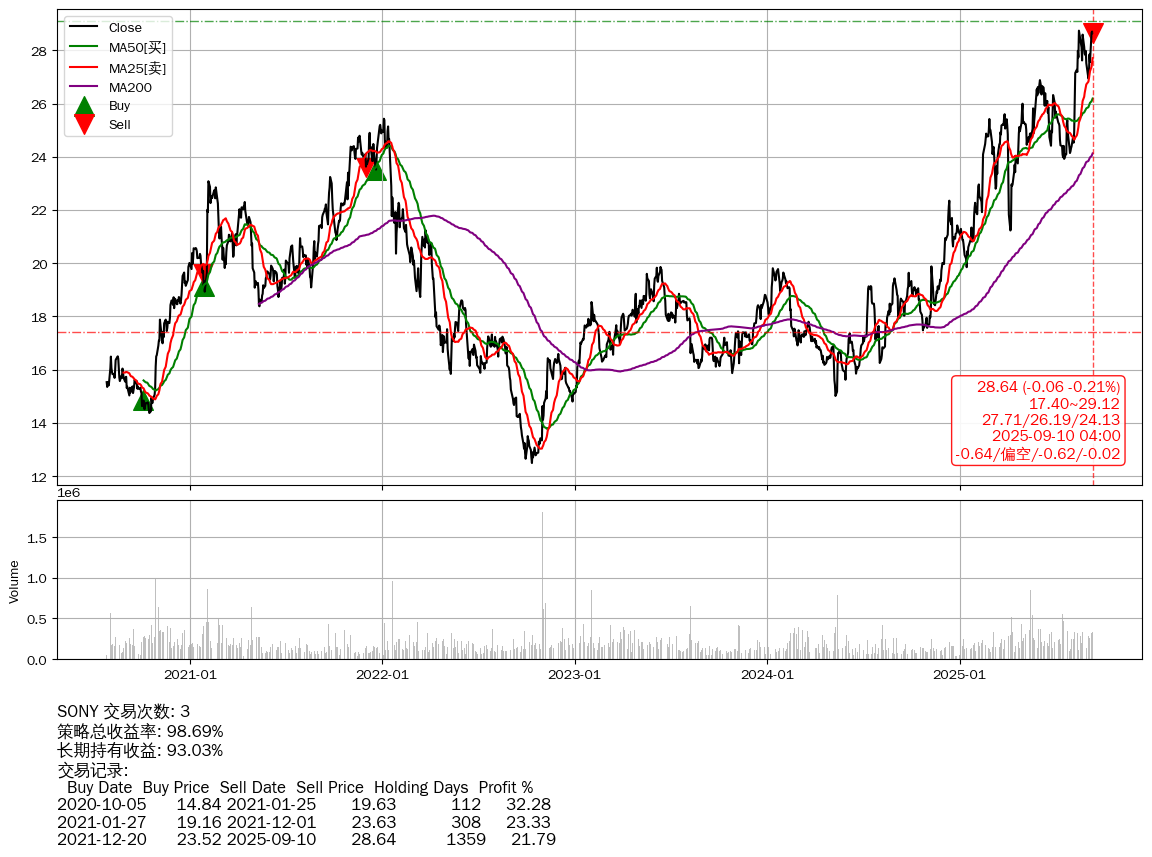Click the green buy triangle just before 2022-01

pyautogui.click(x=375, y=170)
